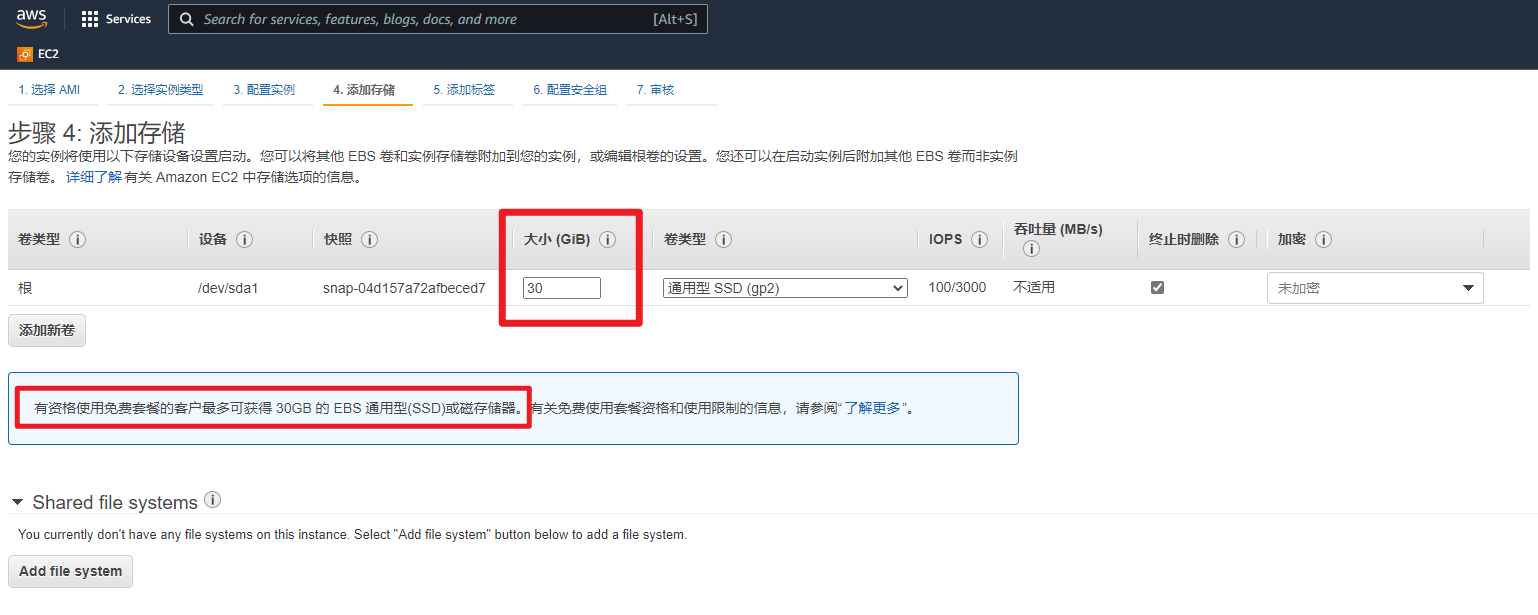
Task: Click the Add file system button
Action: tap(70, 571)
